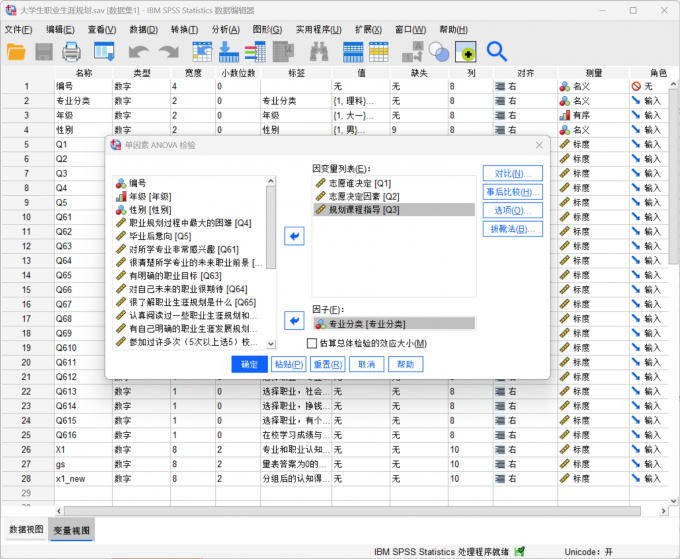Screen dimensions: 680x559
Task: Go to variable toolbar icon
Action: point(229,52)
